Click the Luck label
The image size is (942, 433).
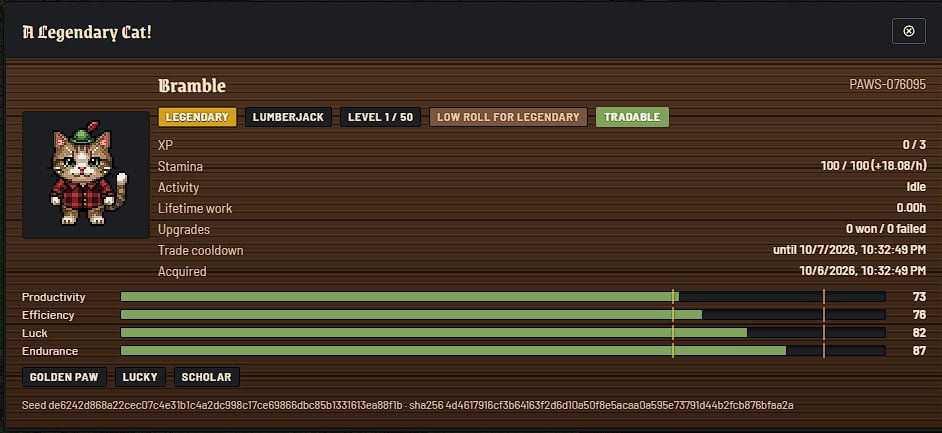34,333
